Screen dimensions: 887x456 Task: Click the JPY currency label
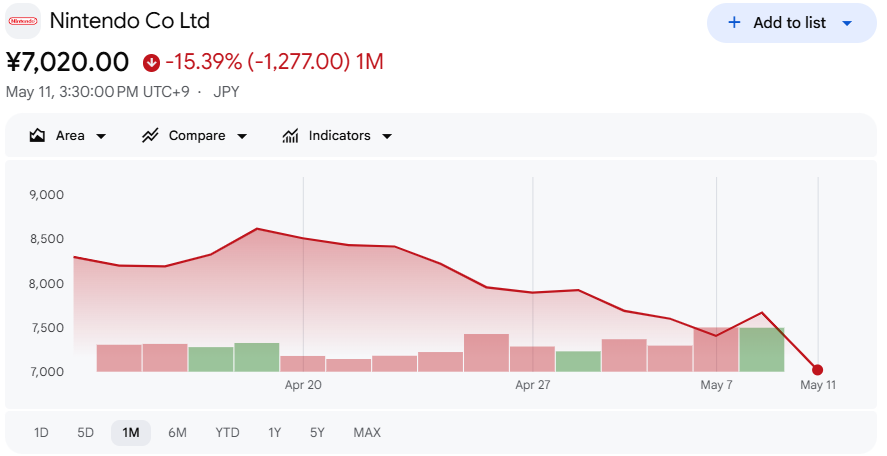[x=226, y=92]
